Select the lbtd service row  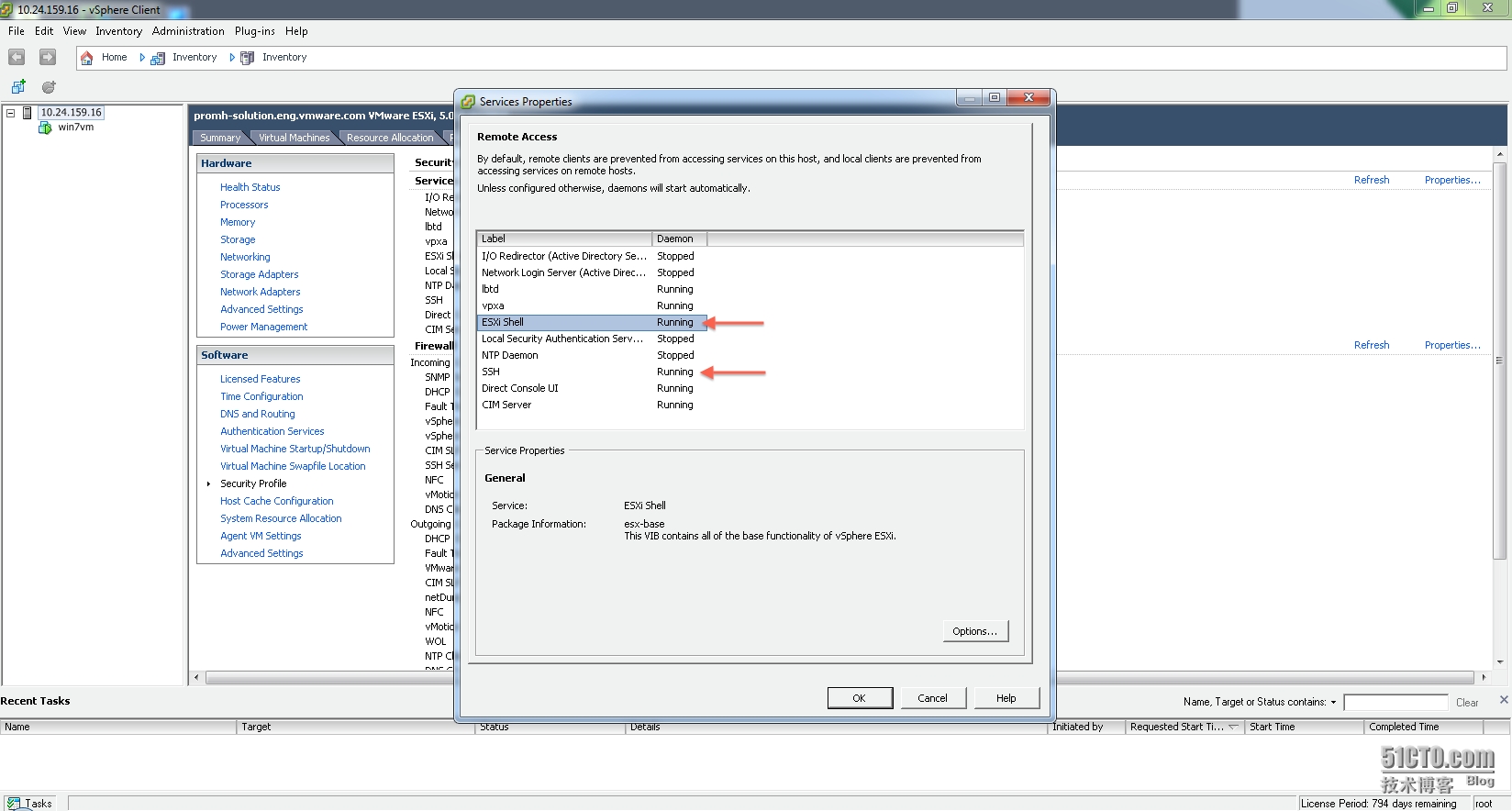591,289
